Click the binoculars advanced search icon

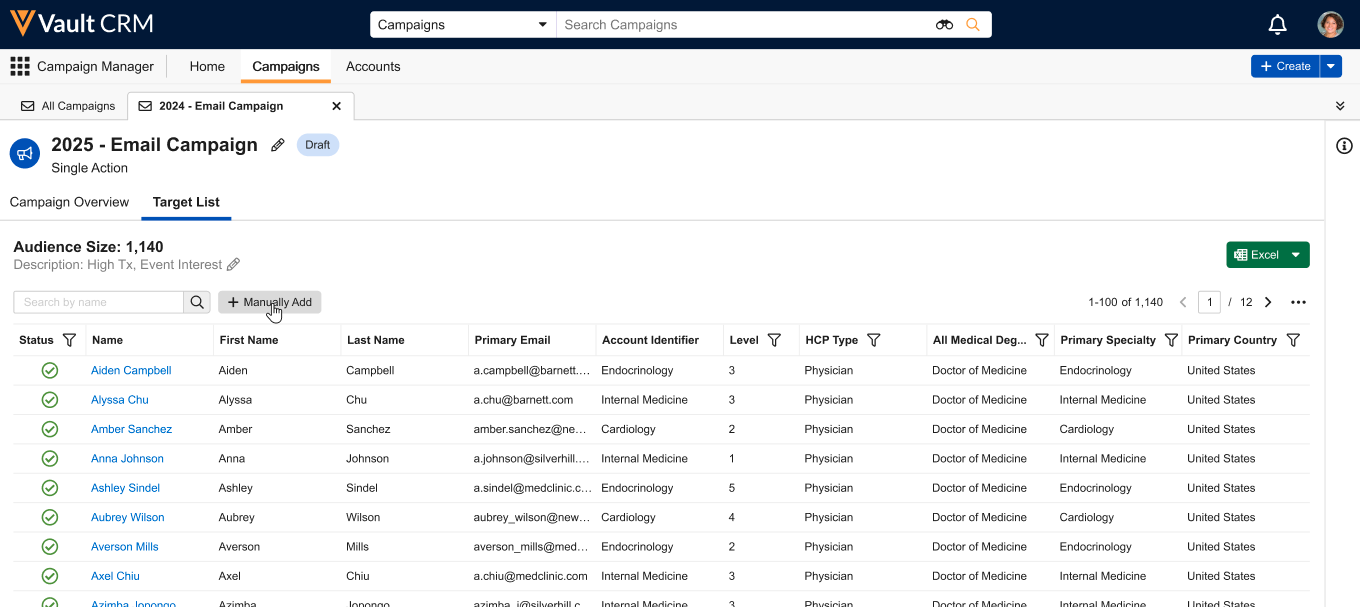click(x=944, y=25)
